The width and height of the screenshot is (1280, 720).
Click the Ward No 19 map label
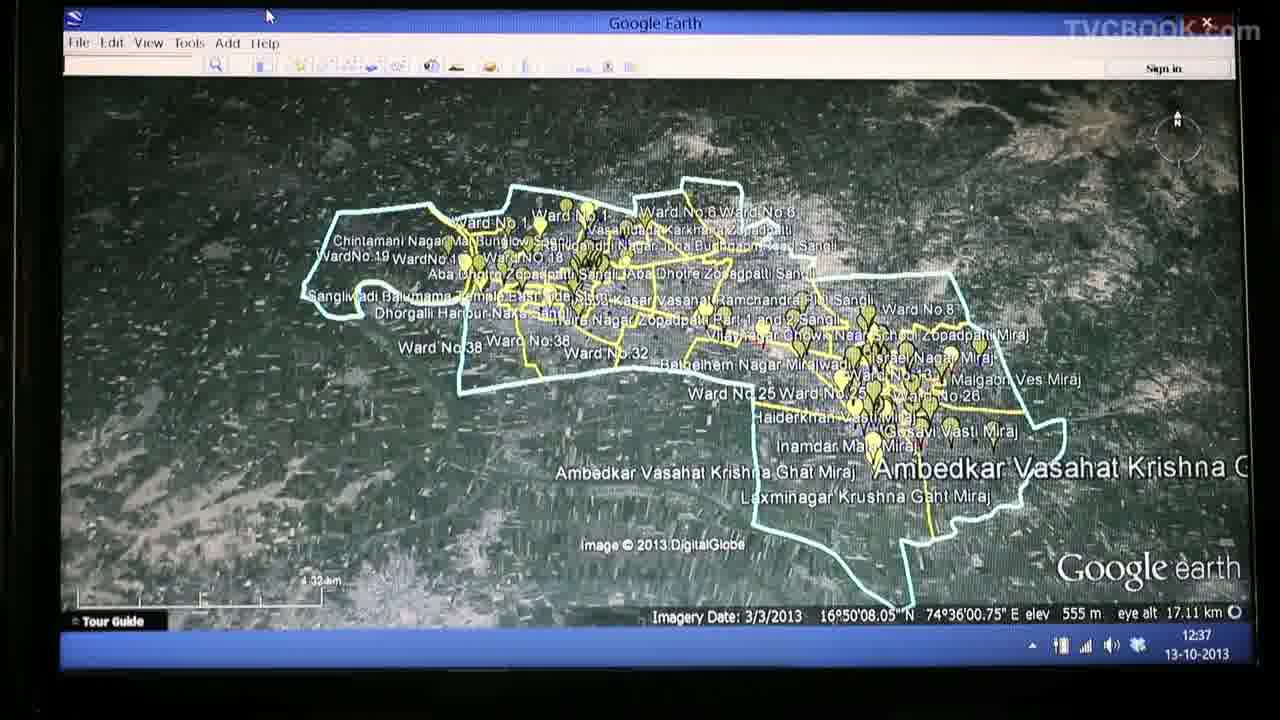(352, 257)
